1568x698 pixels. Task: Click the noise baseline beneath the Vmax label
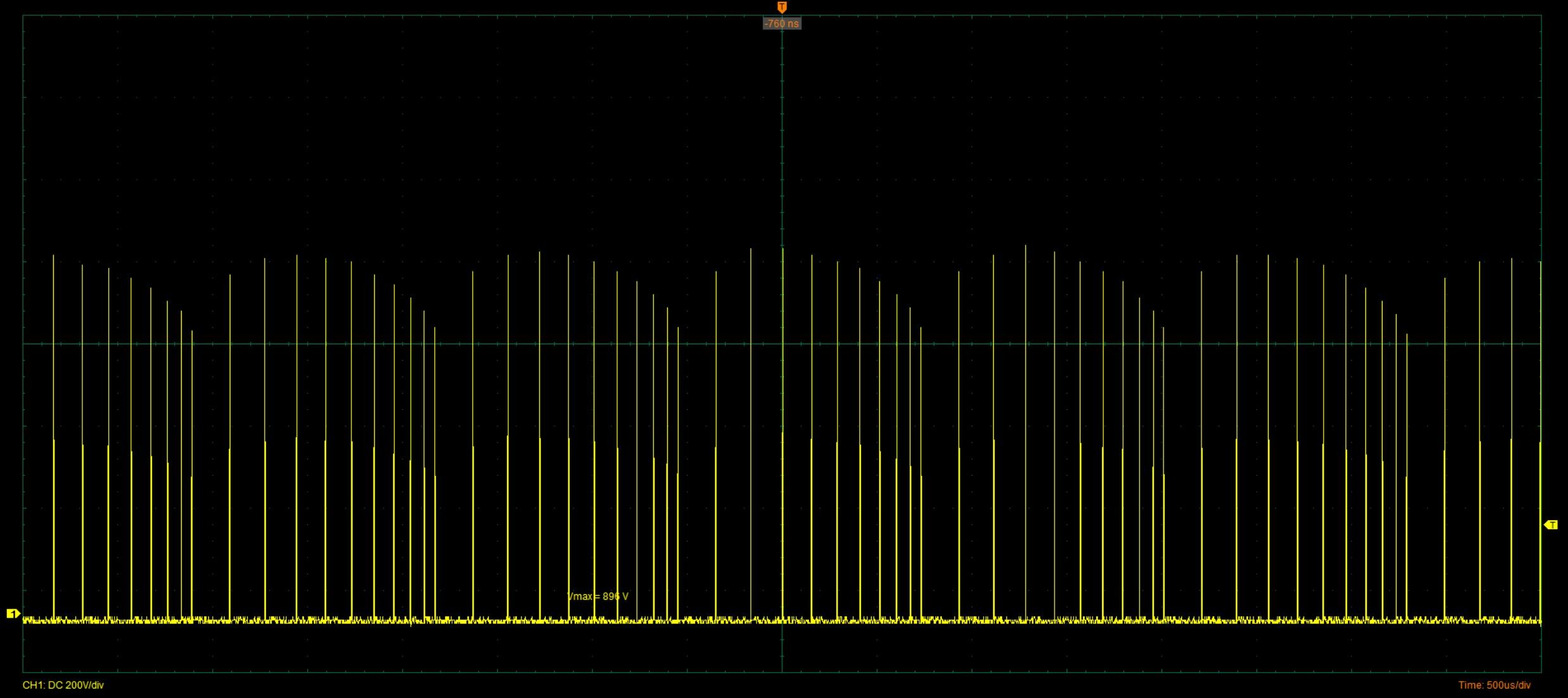tap(598, 621)
